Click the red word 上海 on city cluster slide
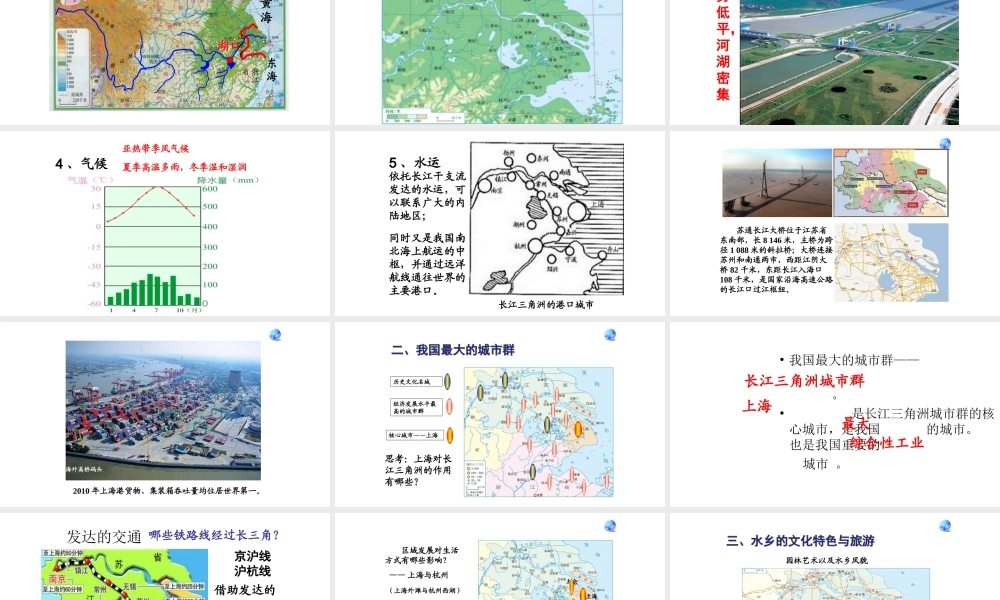 758,406
